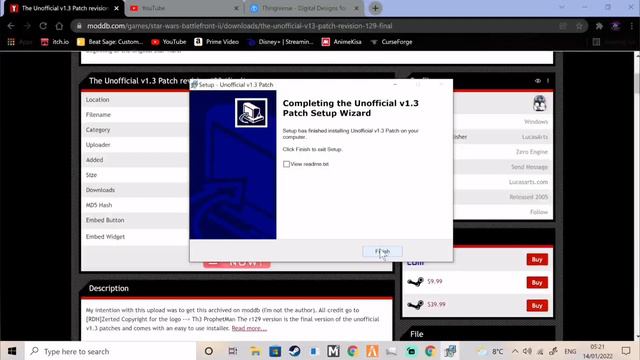
Task: Click the stormtrooper avatar in the profile
Action: (x=540, y=103)
